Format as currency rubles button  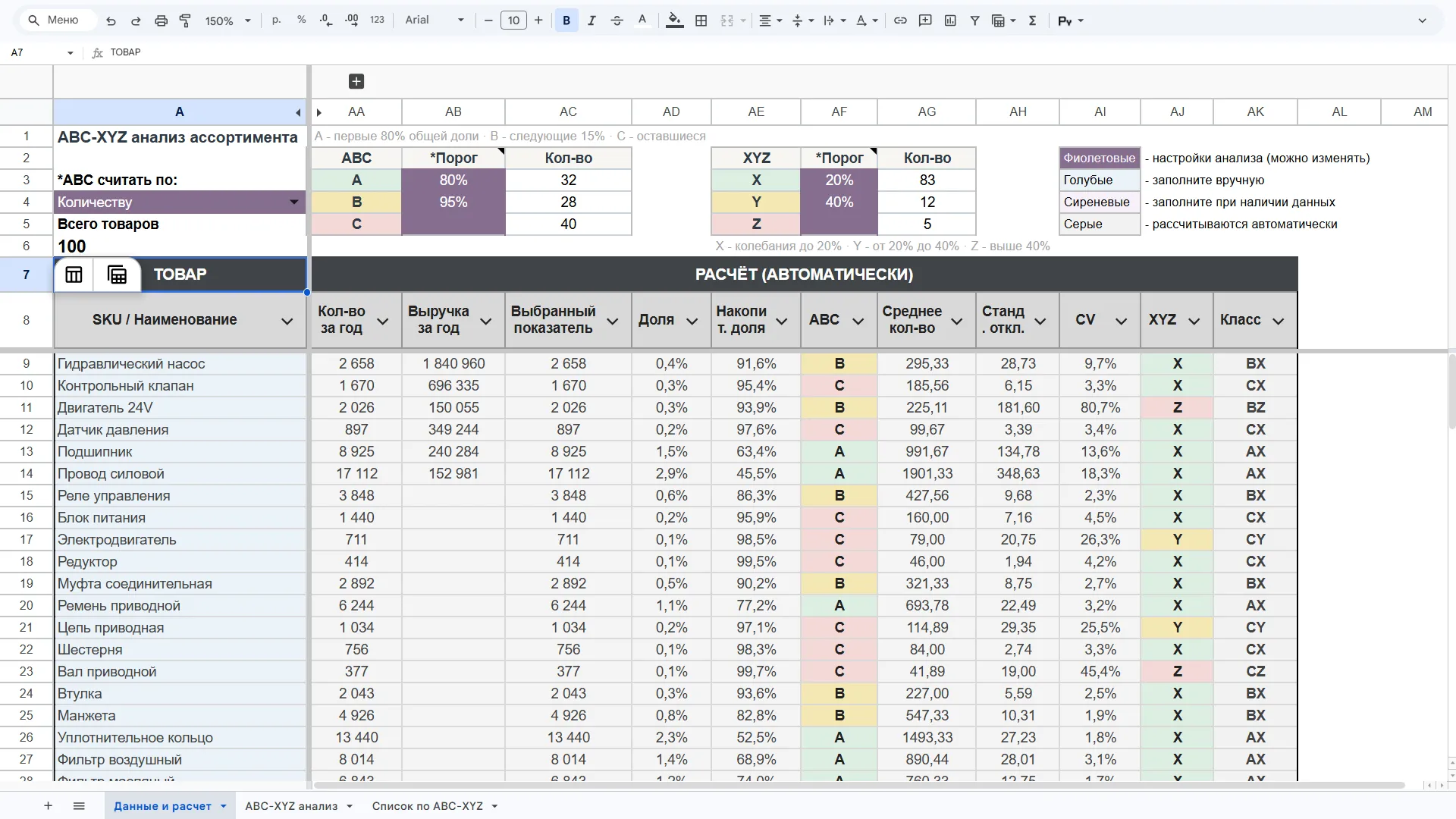coord(276,20)
